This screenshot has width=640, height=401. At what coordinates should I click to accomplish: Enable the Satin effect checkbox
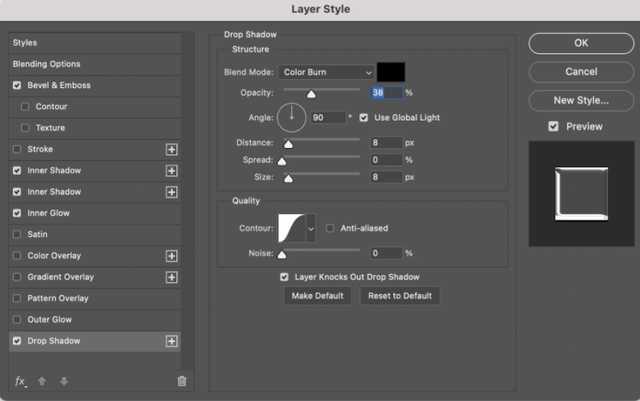[x=17, y=234]
